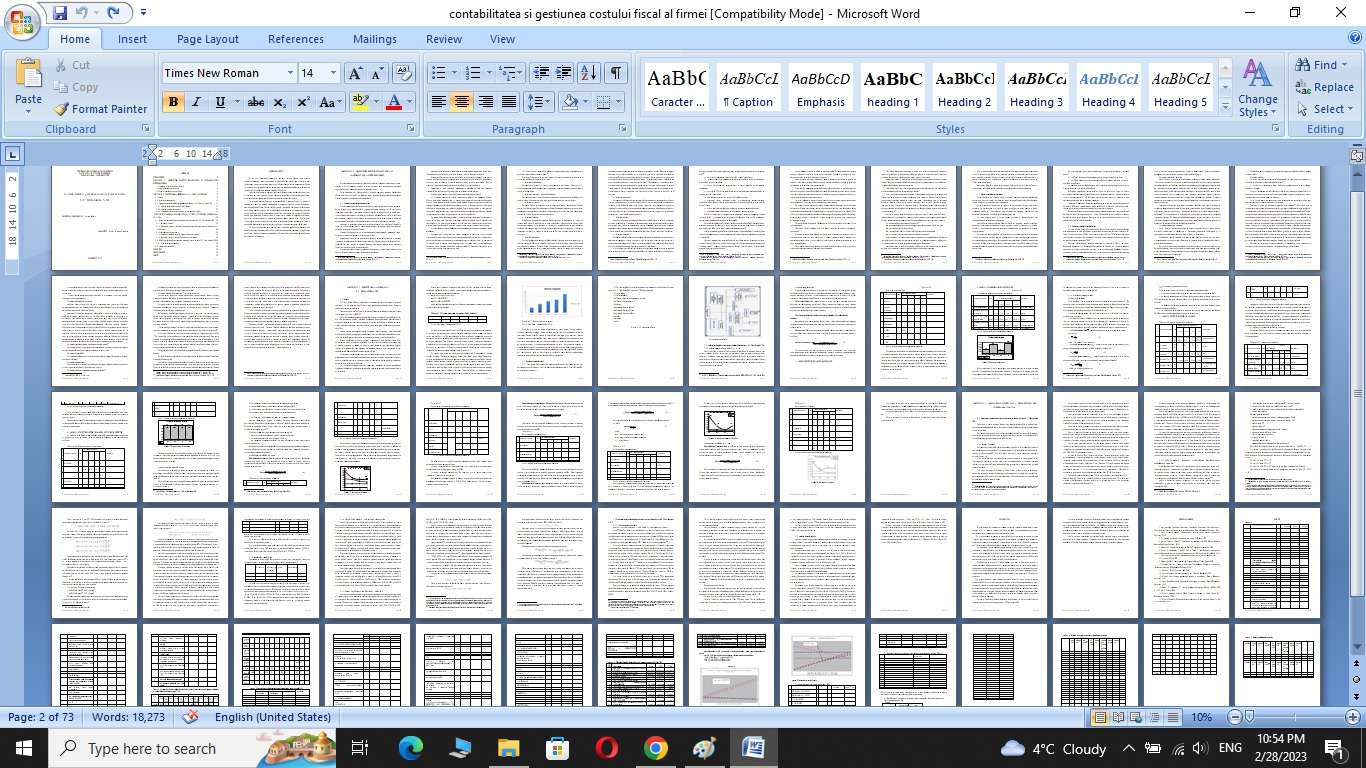Click the Format Painter brush icon
1366x768 pixels.
pos(62,109)
